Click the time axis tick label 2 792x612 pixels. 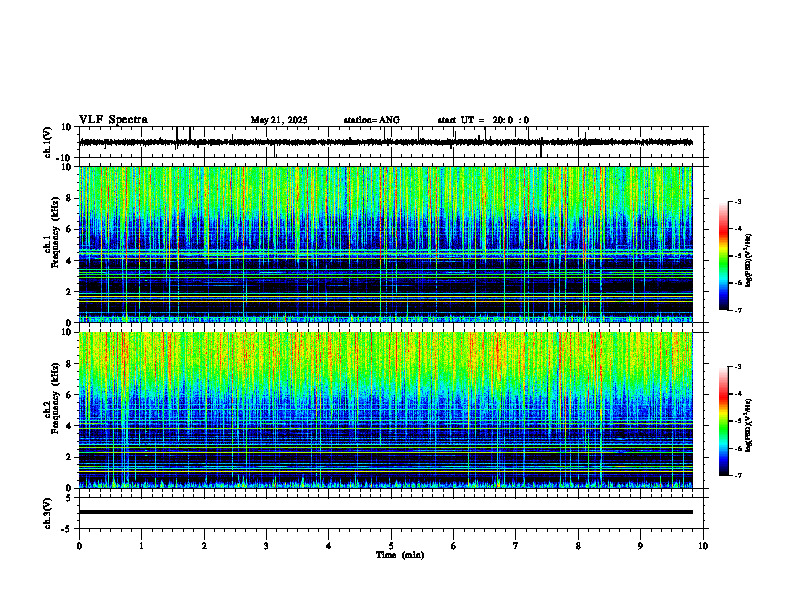tap(204, 546)
